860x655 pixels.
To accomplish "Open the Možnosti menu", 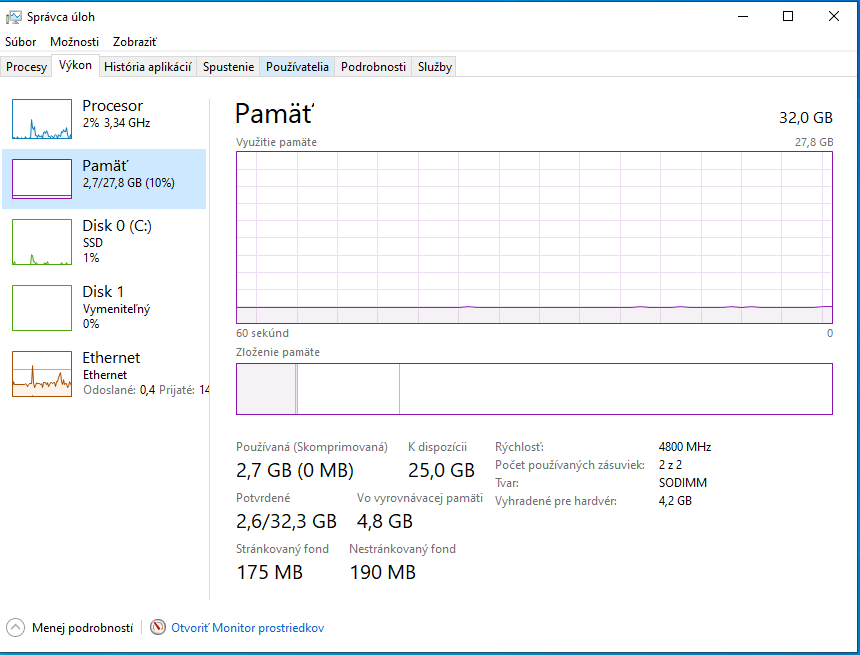I will (x=74, y=42).
